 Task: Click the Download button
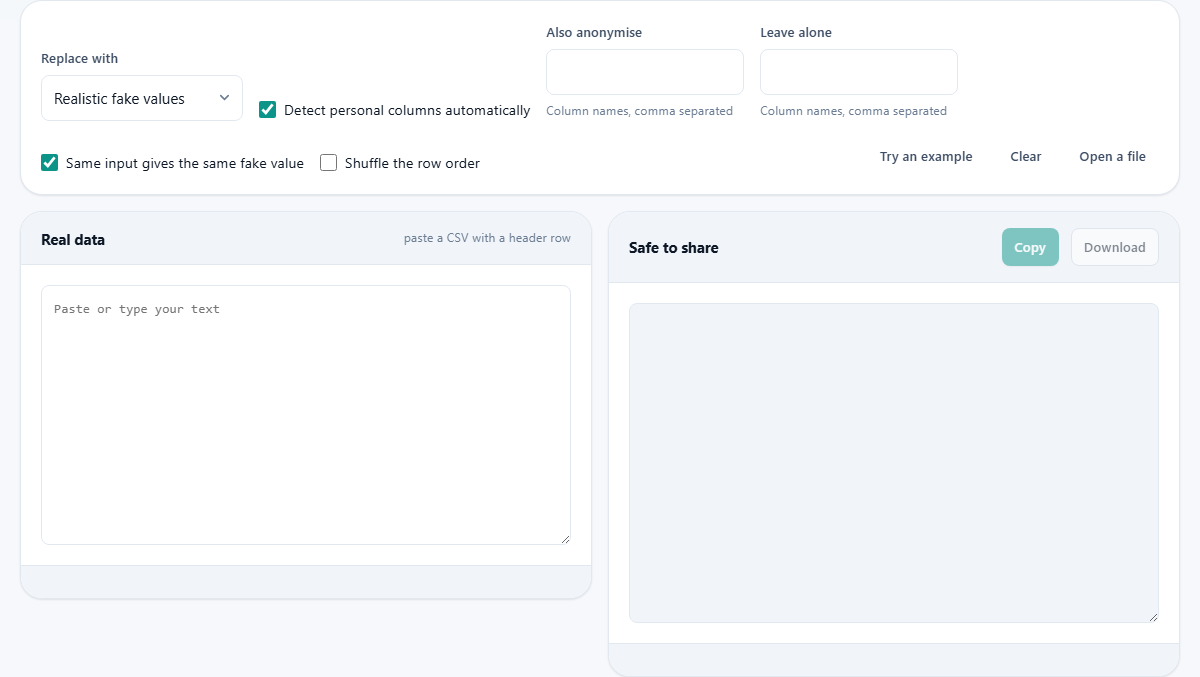pyautogui.click(x=1115, y=247)
